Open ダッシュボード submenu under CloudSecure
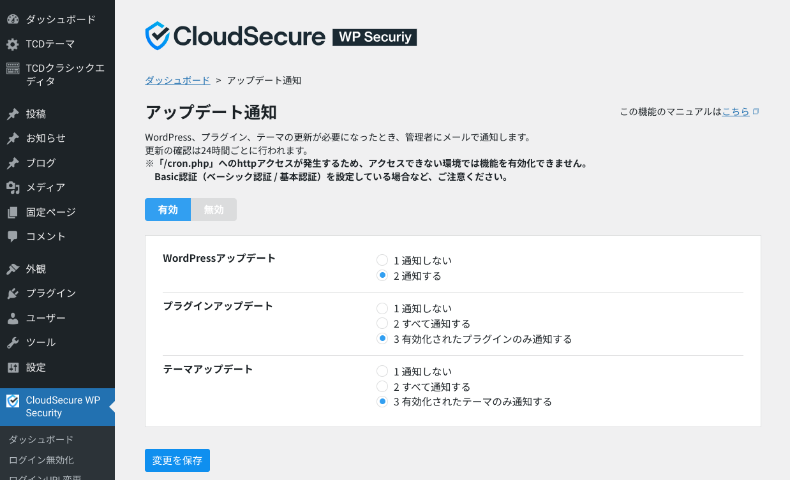This screenshot has height=480, width=790. [41, 440]
